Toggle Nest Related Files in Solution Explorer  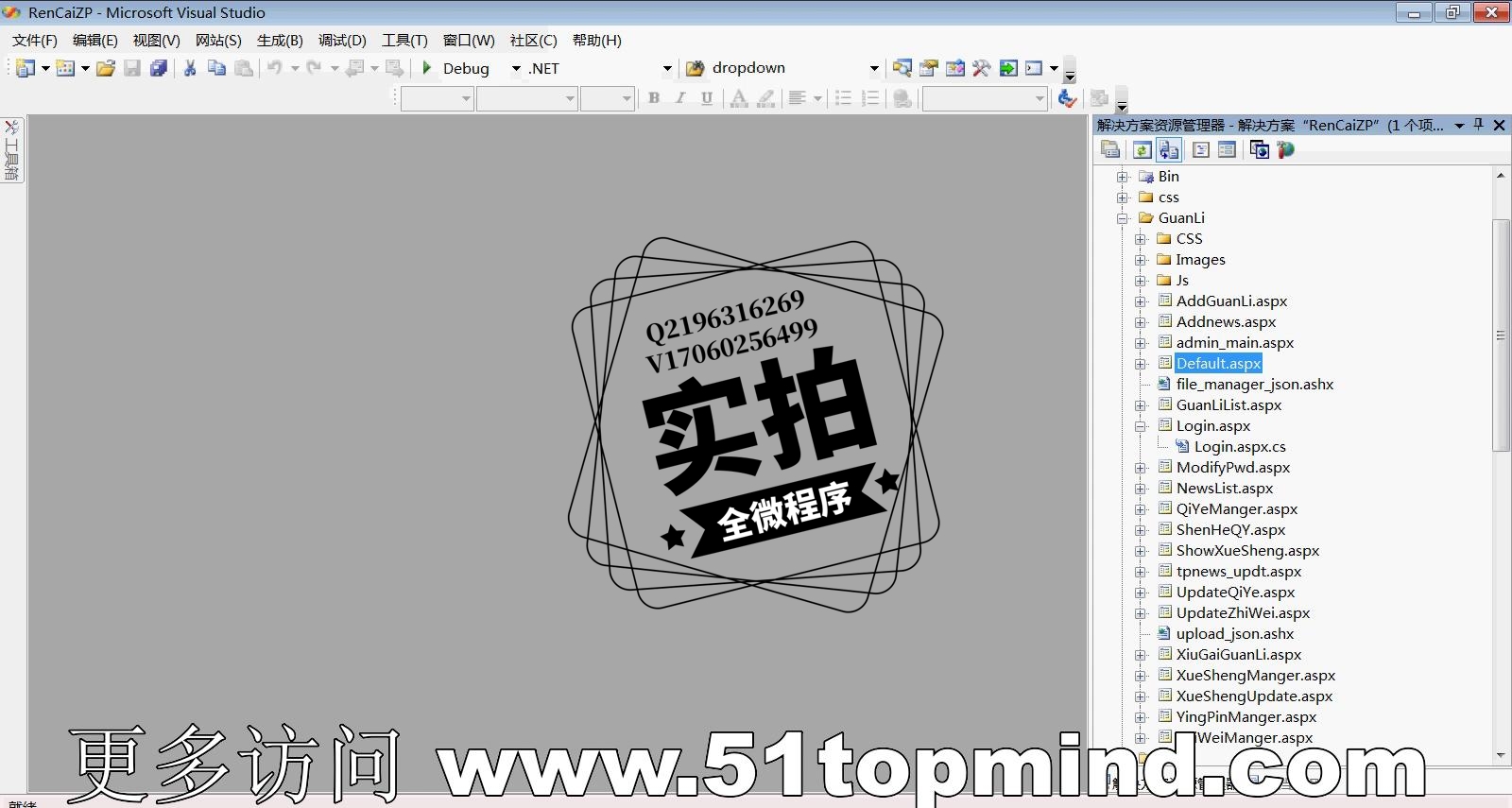[x=1169, y=149]
